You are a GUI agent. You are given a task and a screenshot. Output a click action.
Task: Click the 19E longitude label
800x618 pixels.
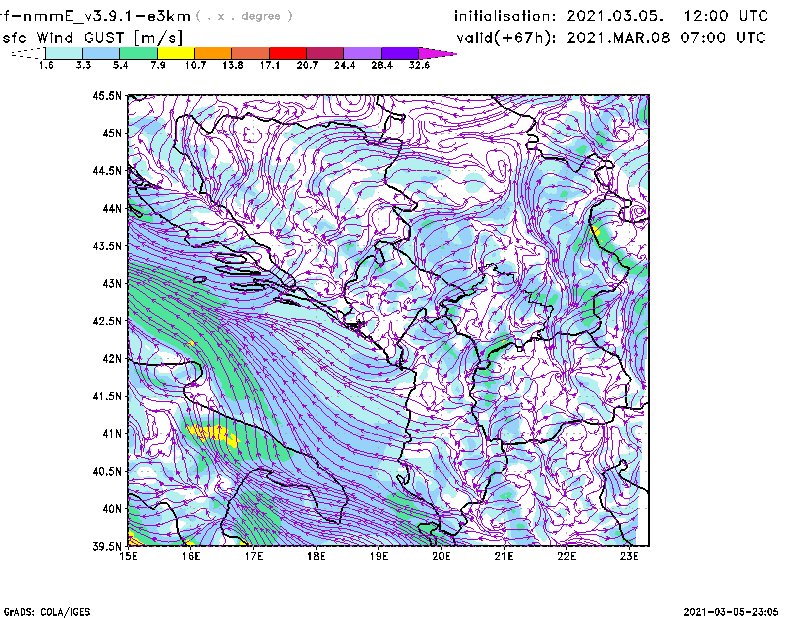379,556
